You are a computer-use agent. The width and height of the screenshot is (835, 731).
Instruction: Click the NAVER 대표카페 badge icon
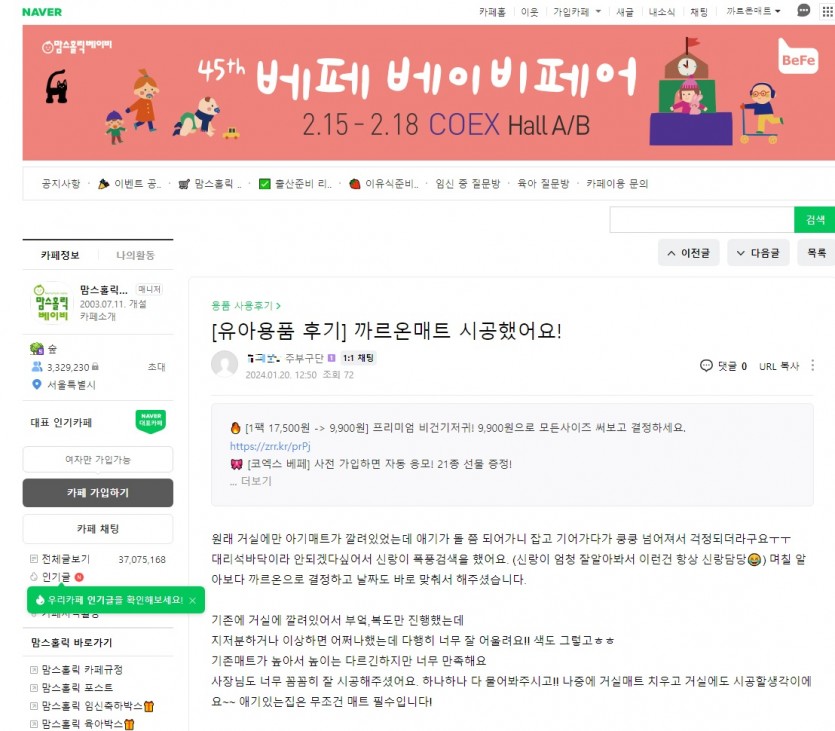151,421
